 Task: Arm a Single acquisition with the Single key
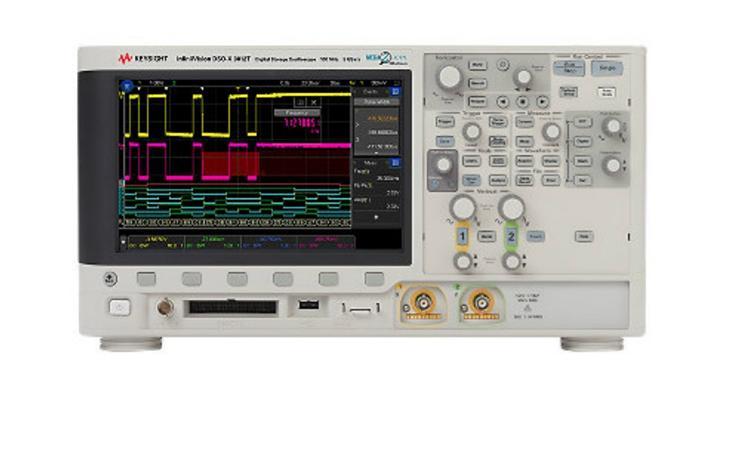[606, 68]
